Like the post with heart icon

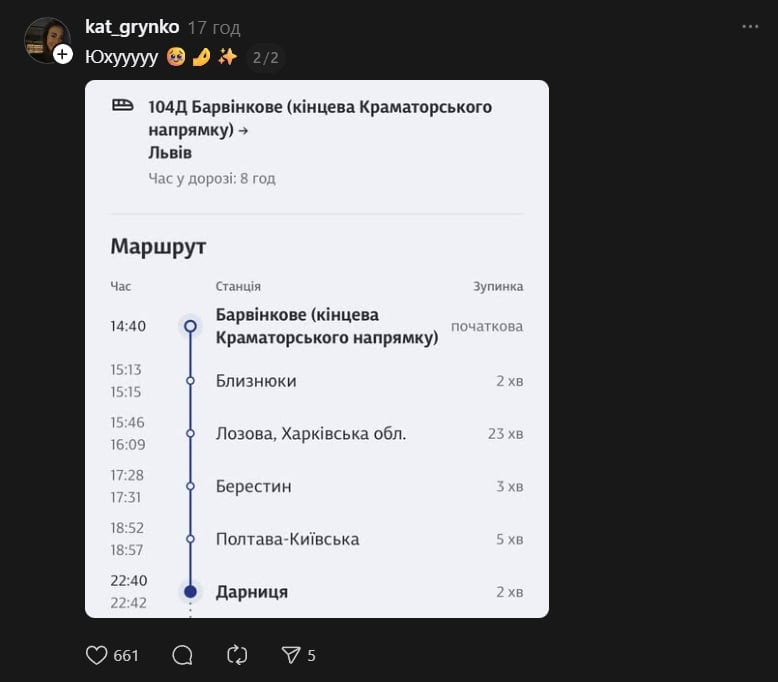tap(97, 655)
